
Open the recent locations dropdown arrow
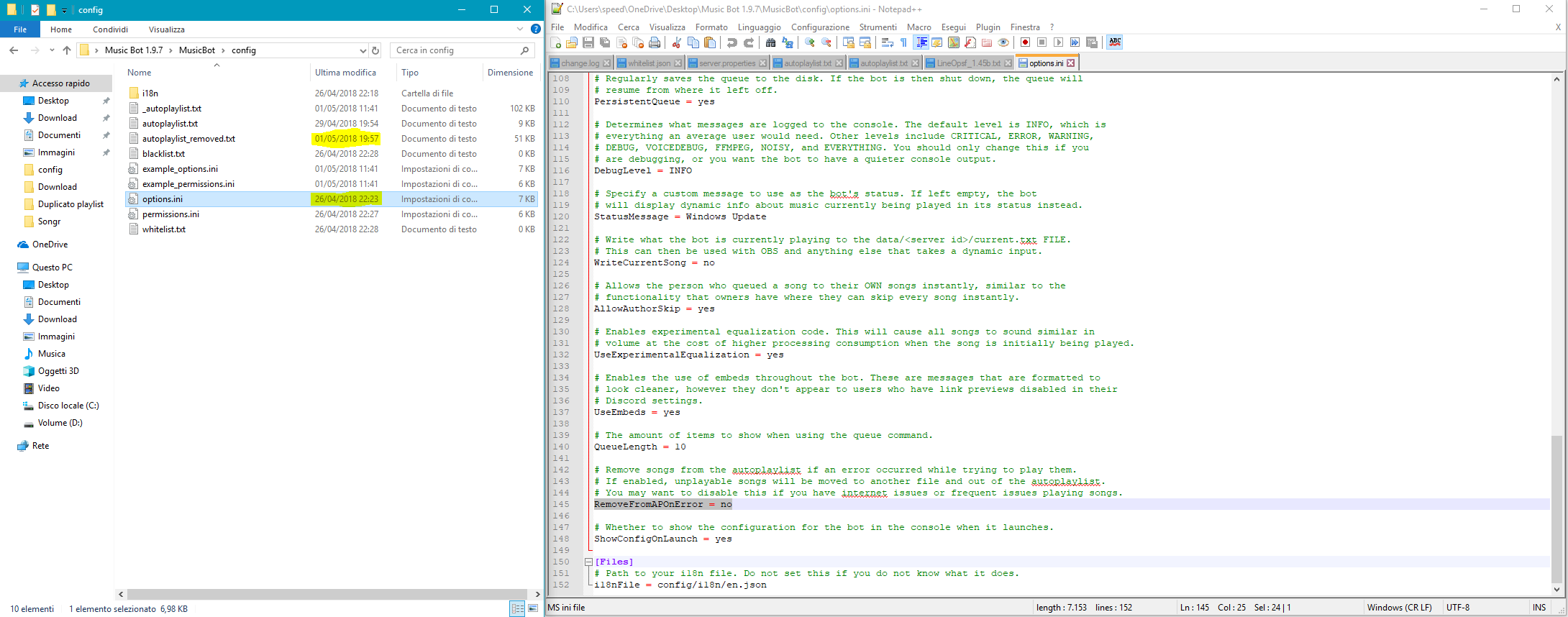point(52,50)
